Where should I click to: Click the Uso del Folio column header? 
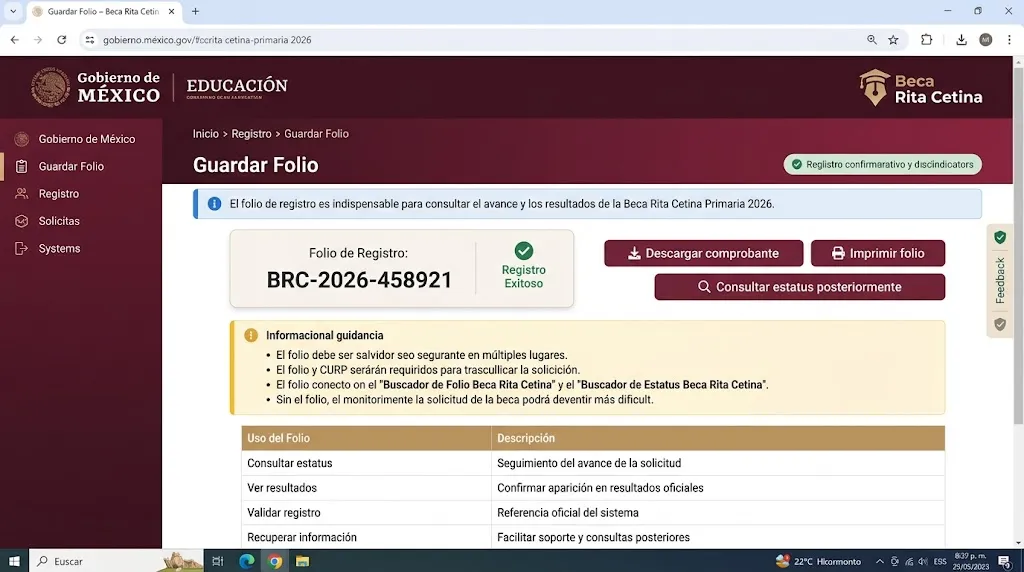(366, 438)
